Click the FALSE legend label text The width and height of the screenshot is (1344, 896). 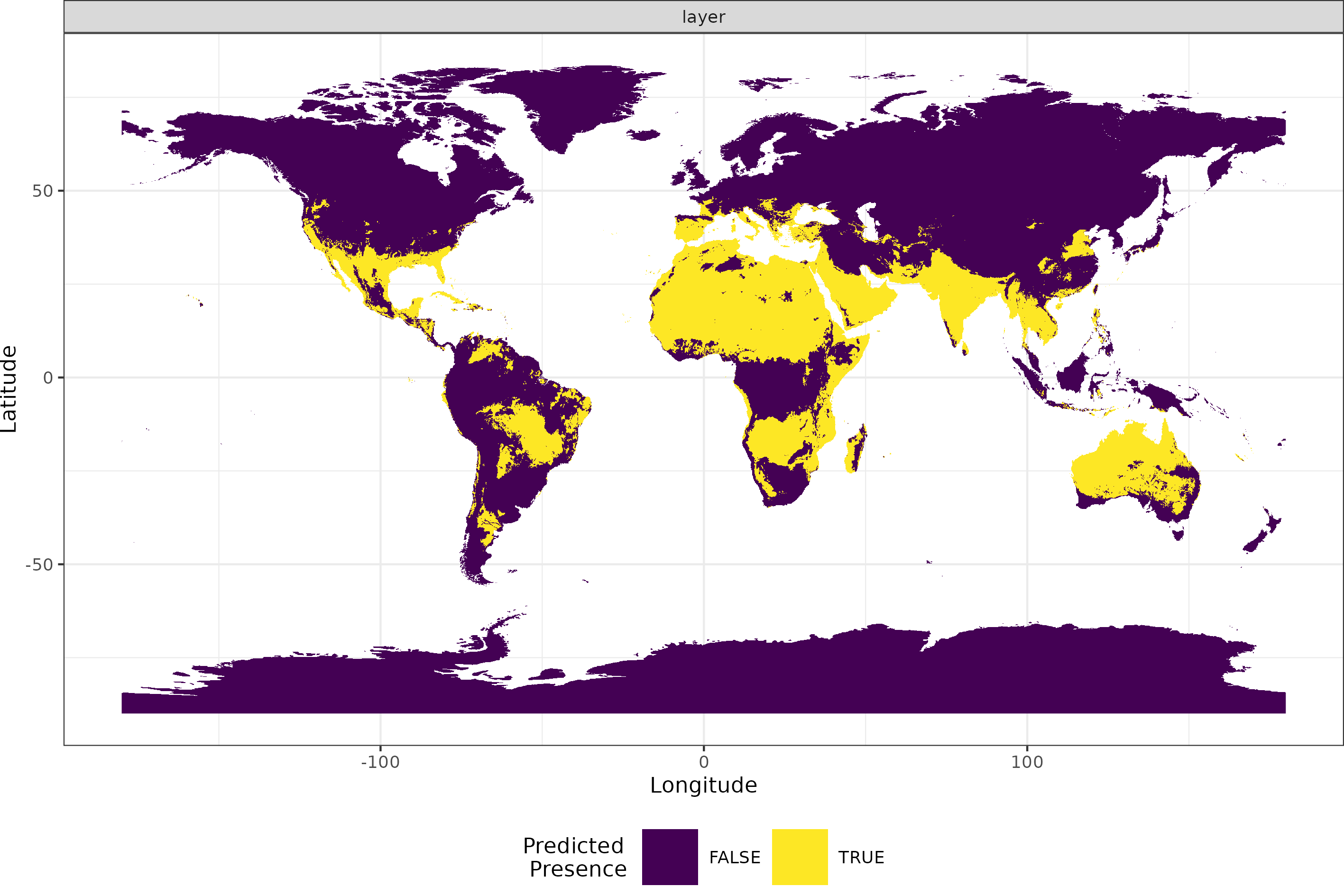click(735, 857)
